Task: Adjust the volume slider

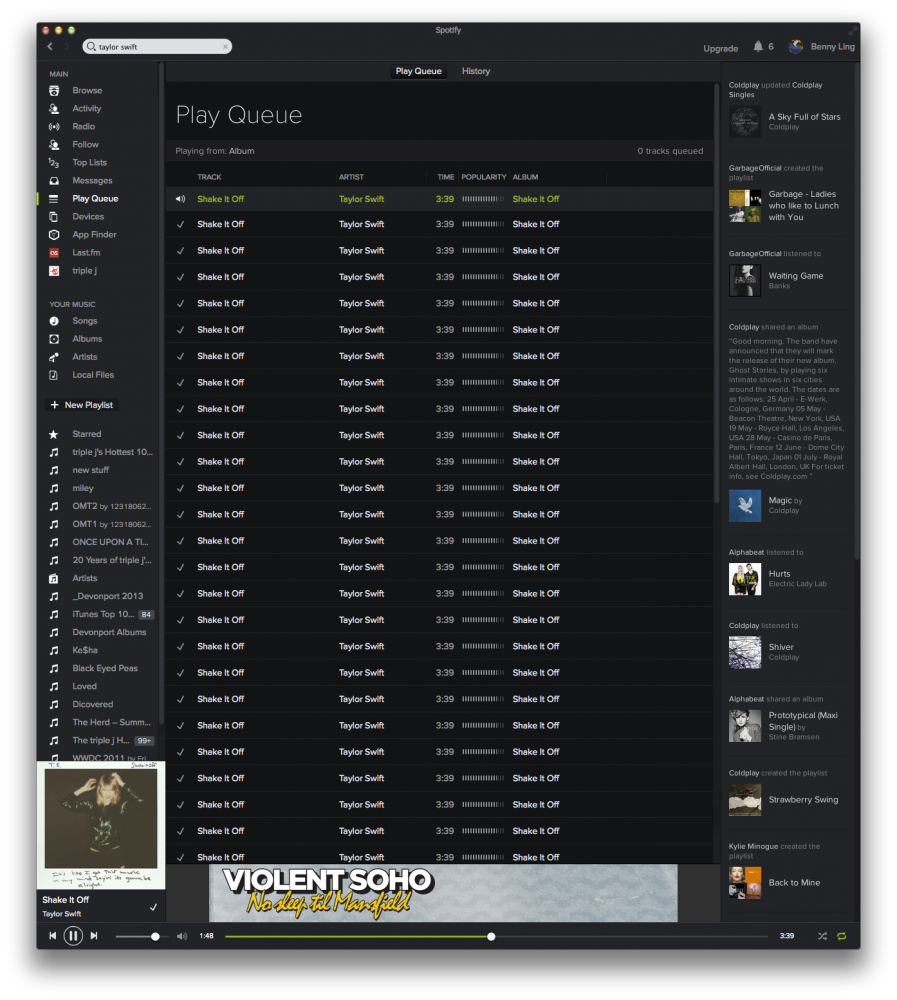Action: tap(141, 936)
